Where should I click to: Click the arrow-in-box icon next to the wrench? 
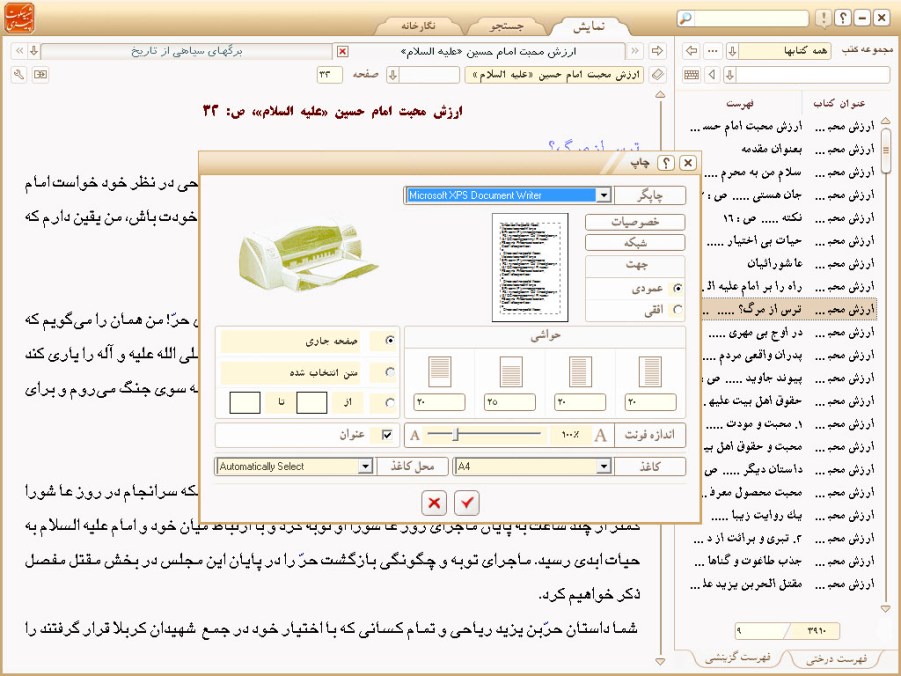click(40, 74)
